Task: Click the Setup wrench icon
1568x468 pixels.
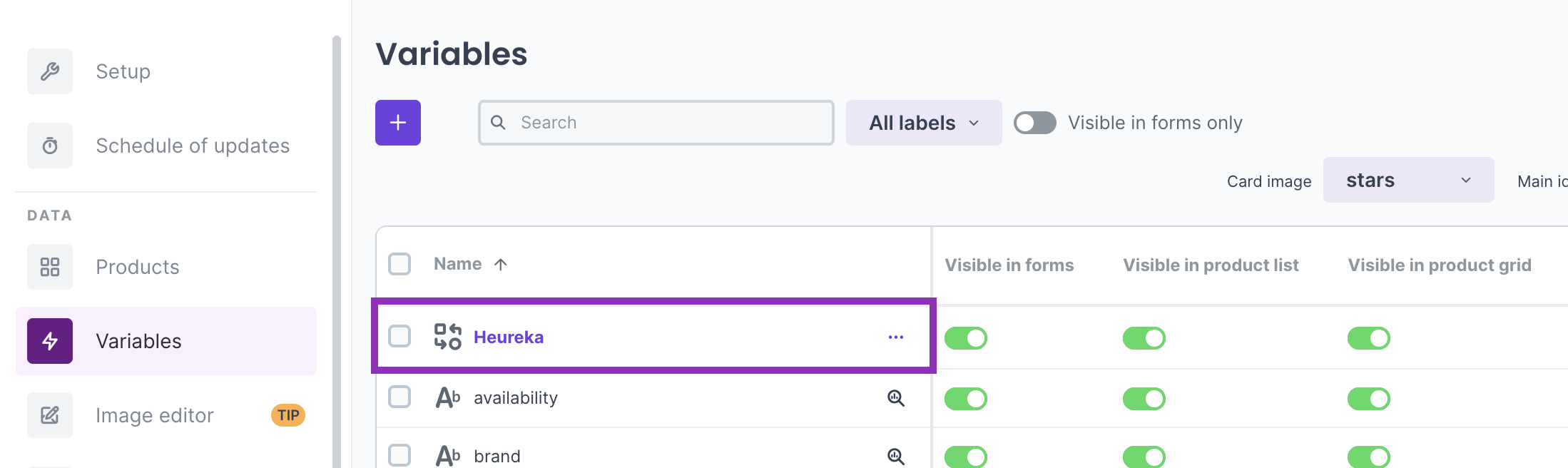Action: [x=50, y=71]
